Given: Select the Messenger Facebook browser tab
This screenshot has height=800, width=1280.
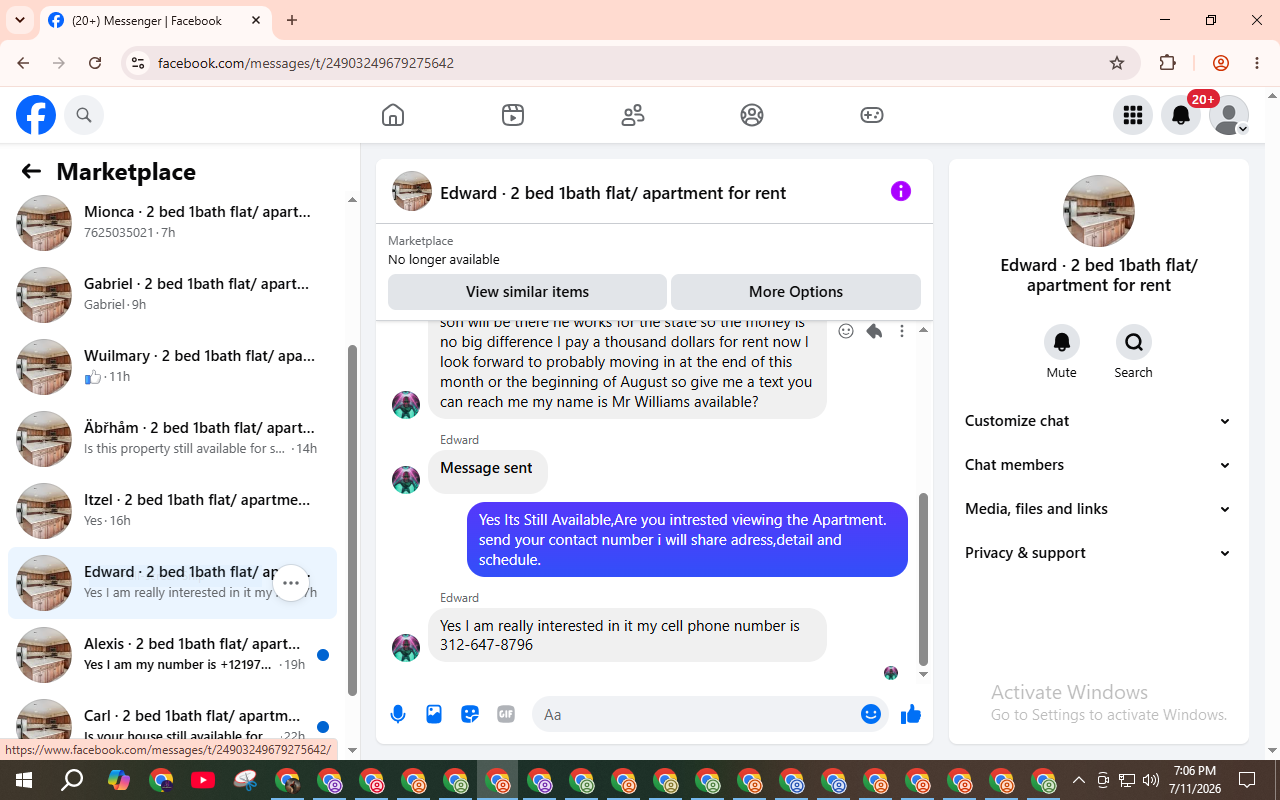Looking at the screenshot, I should (x=155, y=20).
